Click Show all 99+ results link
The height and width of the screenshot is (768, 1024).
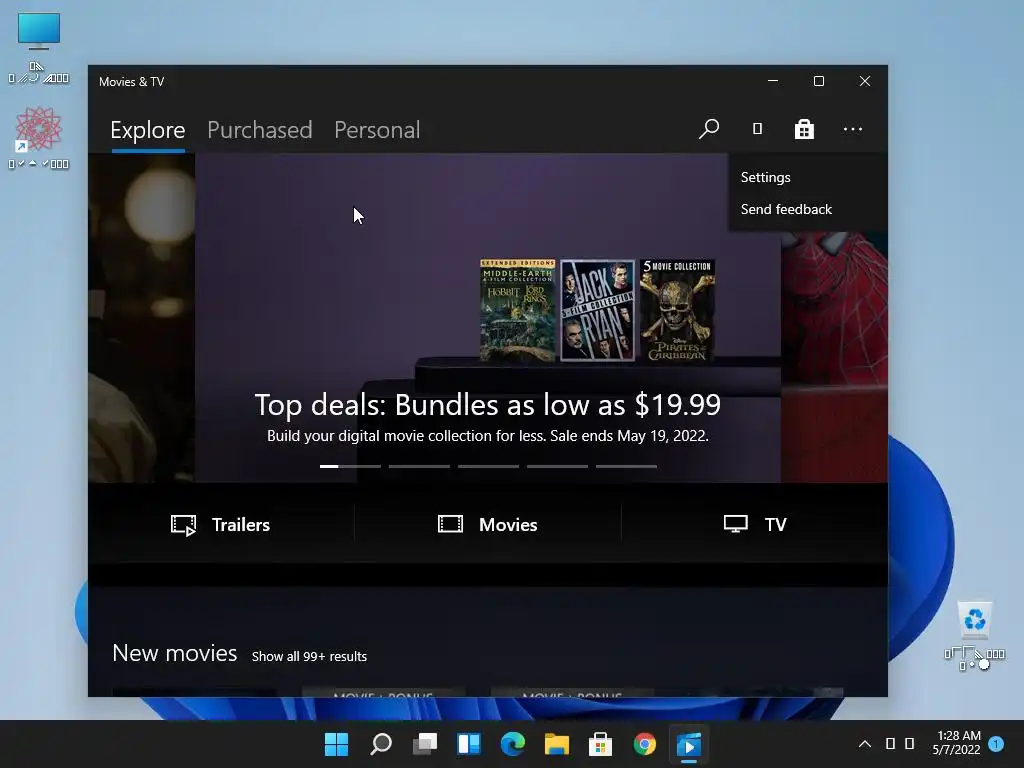point(310,656)
